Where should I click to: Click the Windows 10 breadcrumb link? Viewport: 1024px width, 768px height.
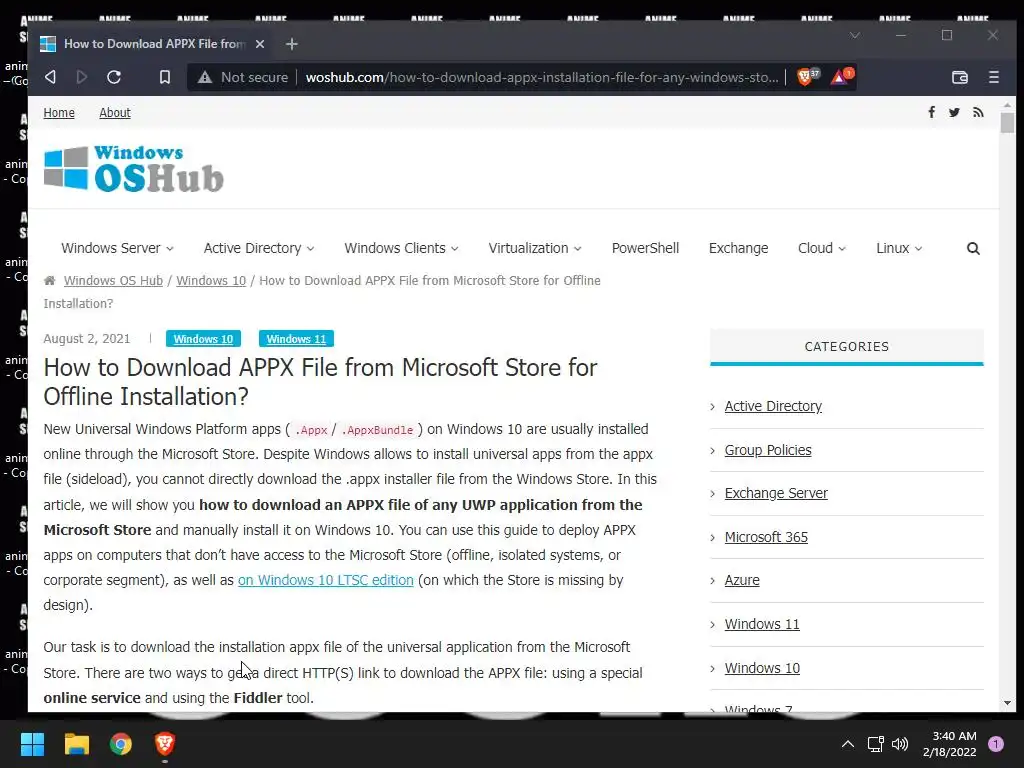(x=211, y=281)
